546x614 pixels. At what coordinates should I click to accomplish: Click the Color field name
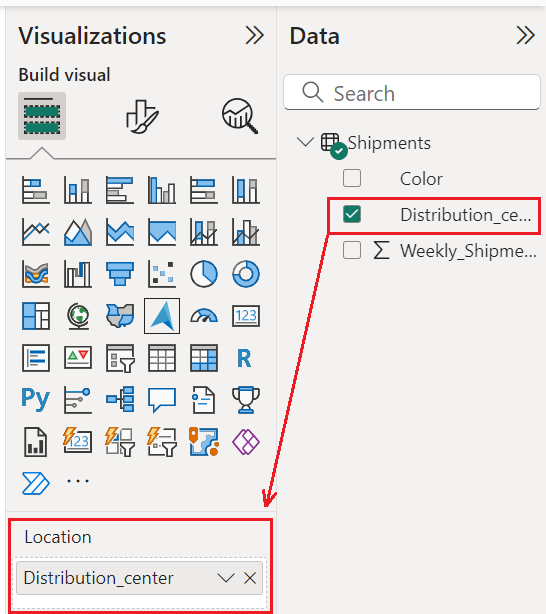pyautogui.click(x=421, y=179)
